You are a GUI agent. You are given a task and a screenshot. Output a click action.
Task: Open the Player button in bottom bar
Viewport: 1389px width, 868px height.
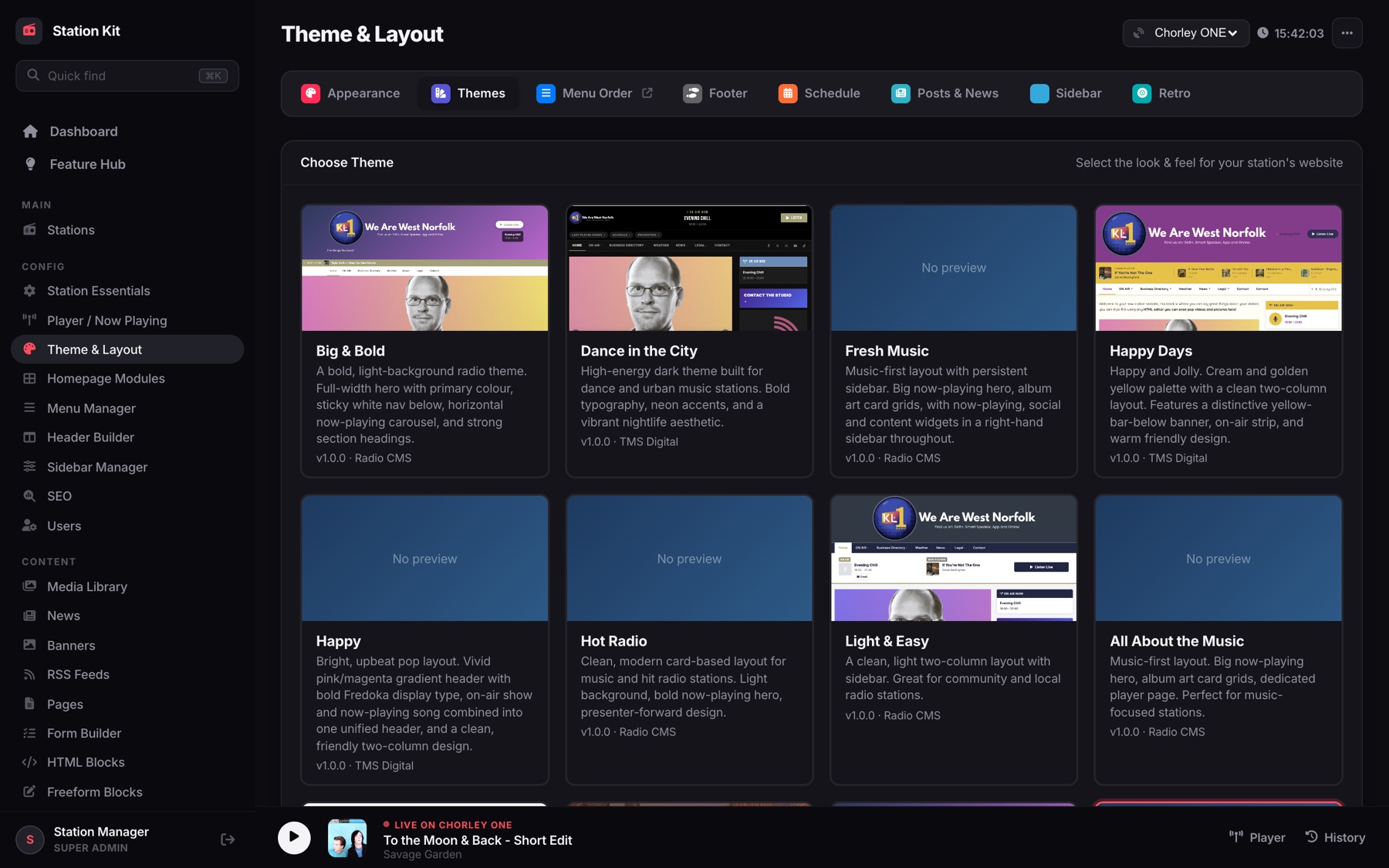click(x=1257, y=837)
